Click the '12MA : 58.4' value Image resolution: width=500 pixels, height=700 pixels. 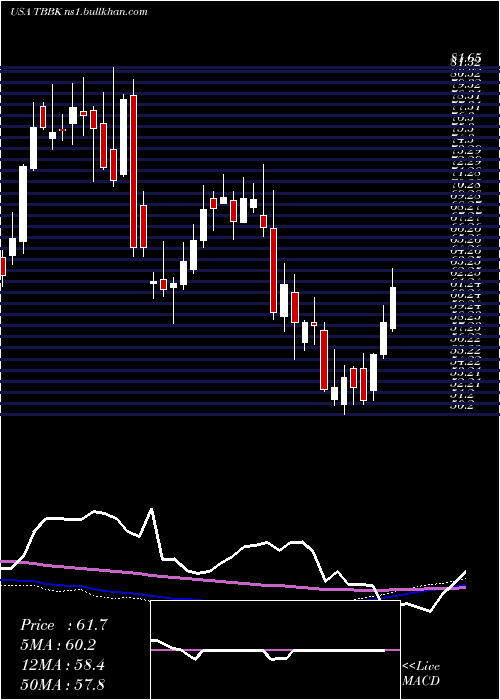(63, 664)
